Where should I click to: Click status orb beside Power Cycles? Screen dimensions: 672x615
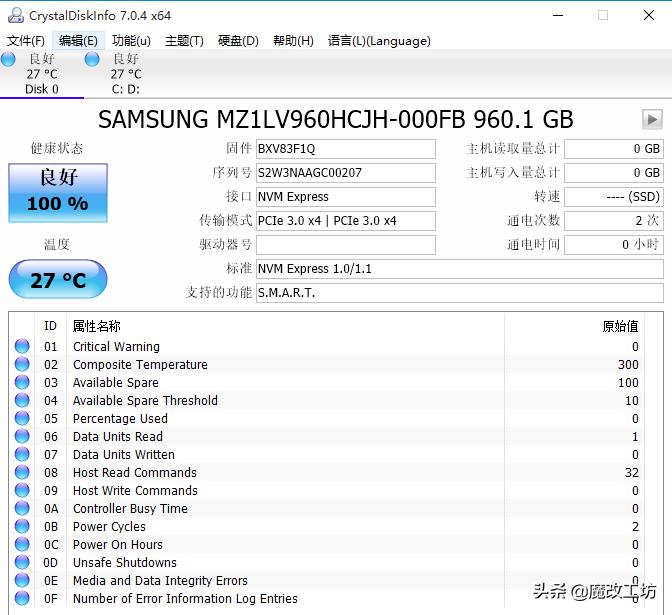coord(22,527)
